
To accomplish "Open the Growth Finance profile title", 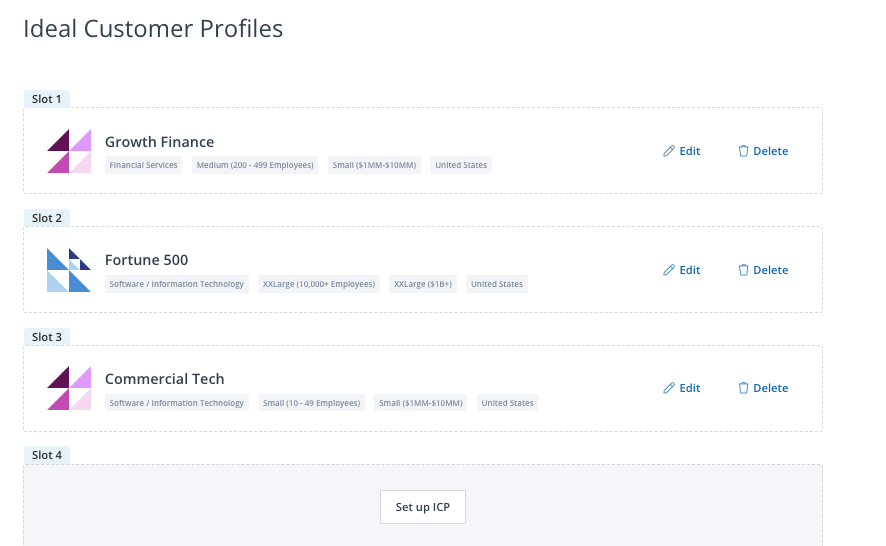I will [x=159, y=142].
